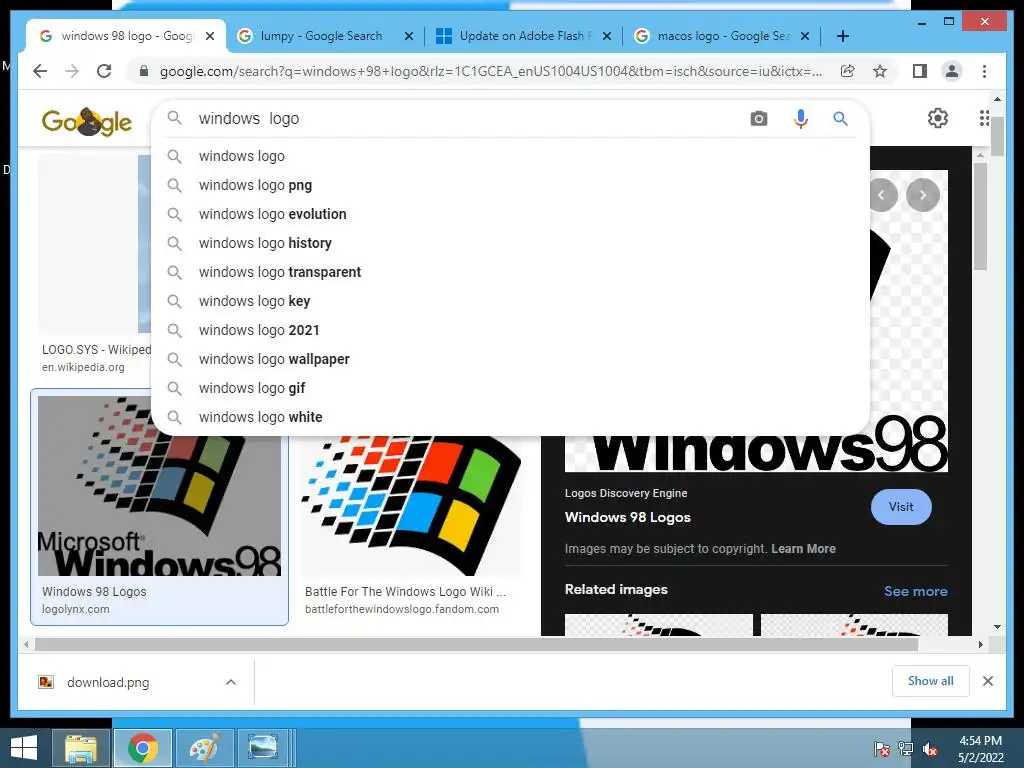Dismiss the downloads bar with X
This screenshot has height=768, width=1024.
(988, 681)
